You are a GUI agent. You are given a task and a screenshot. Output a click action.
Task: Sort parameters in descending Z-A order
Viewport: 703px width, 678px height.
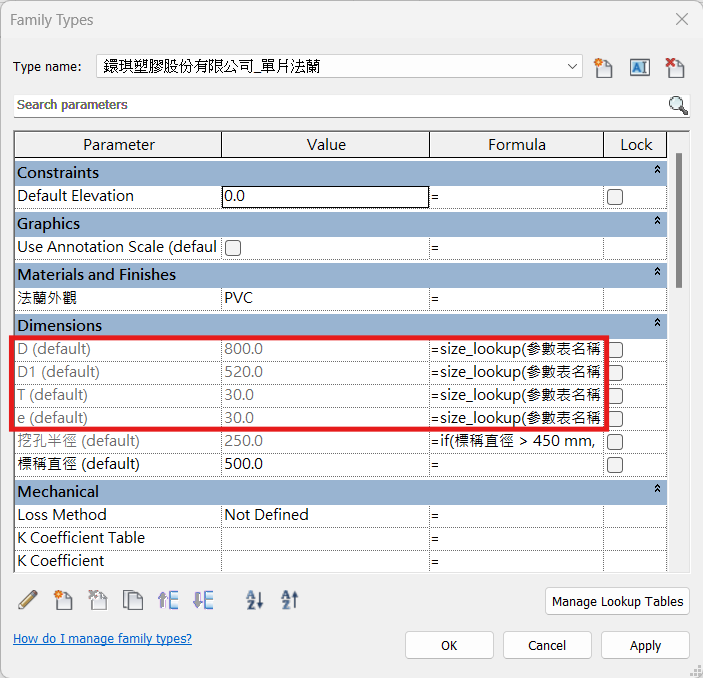coord(289,600)
